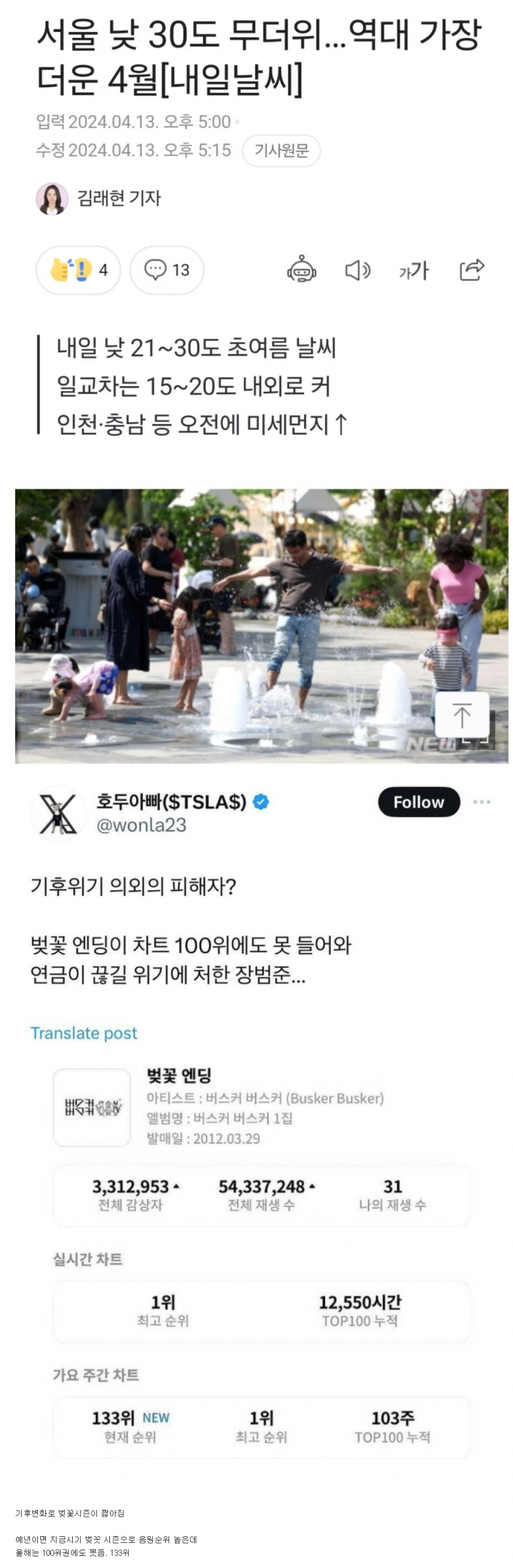513x1568 pixels.
Task: Tap the scroll-to-top arrow button
Action: pos(462,714)
